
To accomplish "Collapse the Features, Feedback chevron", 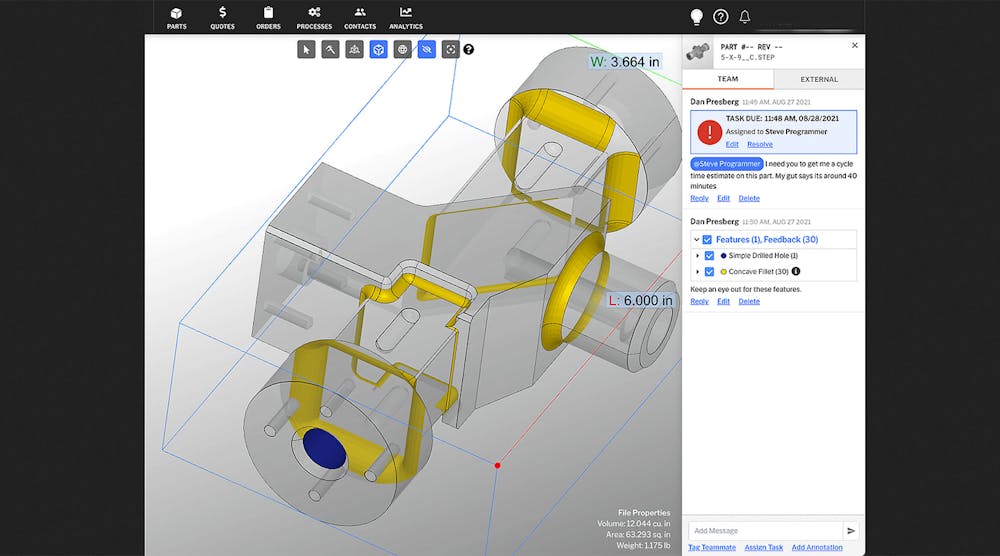I will click(696, 240).
